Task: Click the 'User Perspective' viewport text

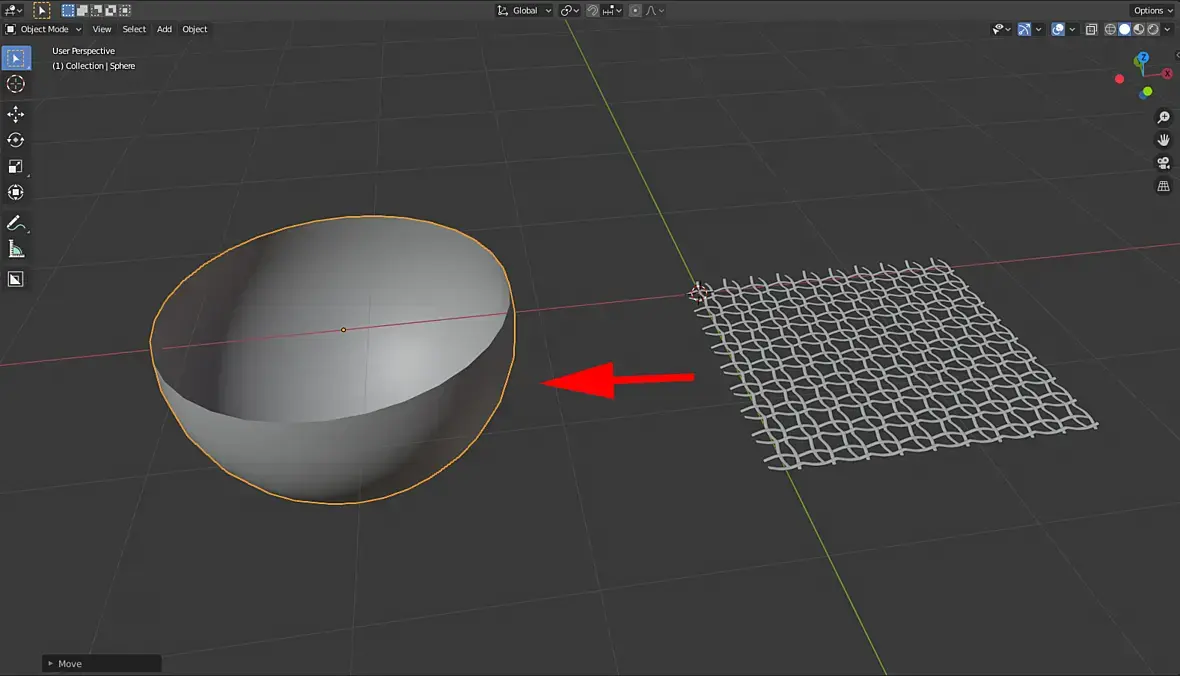Action: click(x=84, y=50)
